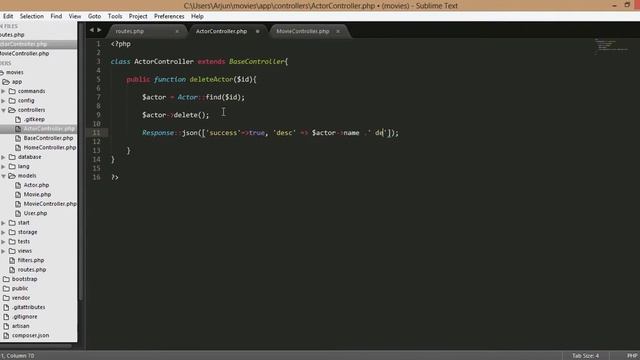The image size is (640, 360).
Task: Go to next tab with right arrow
Action: pyautogui.click(x=99, y=30)
